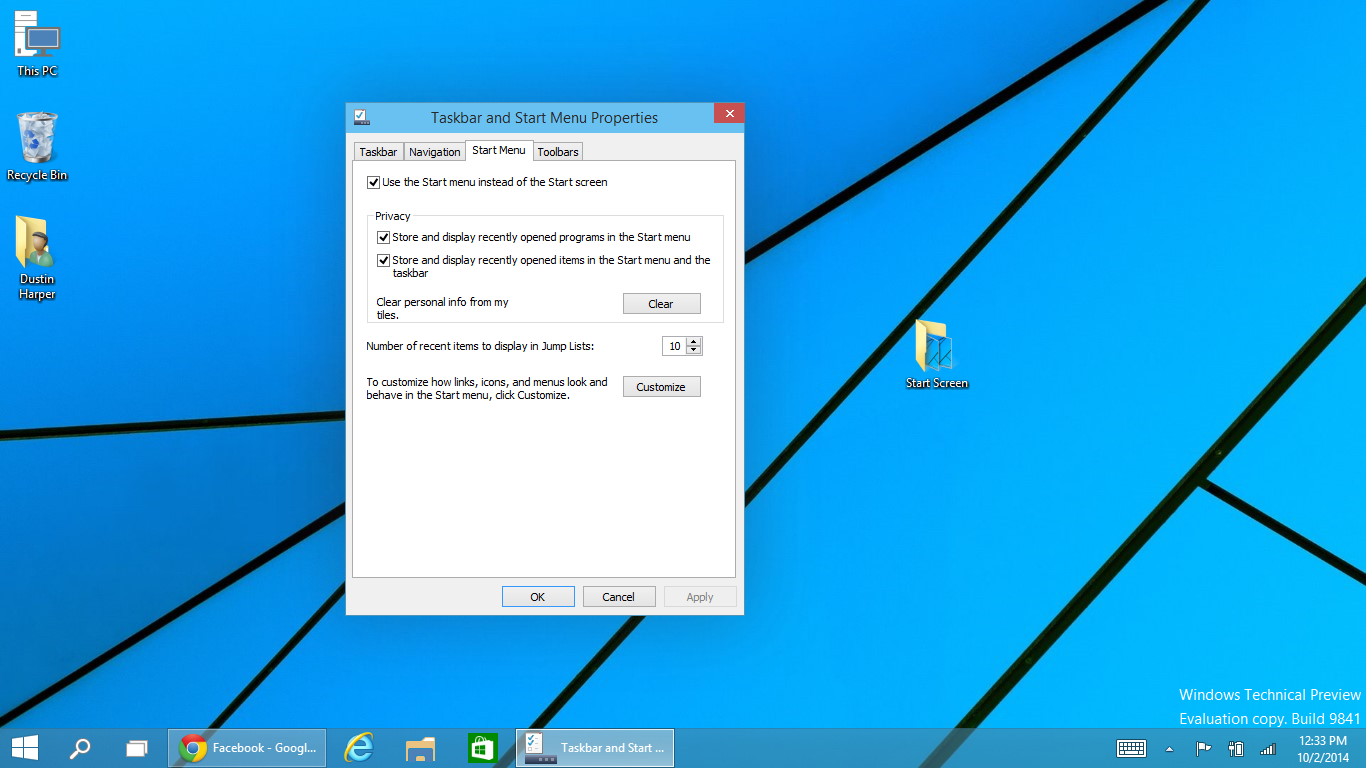Viewport: 1366px width, 768px height.
Task: Click the Customize button
Action: coord(661,387)
